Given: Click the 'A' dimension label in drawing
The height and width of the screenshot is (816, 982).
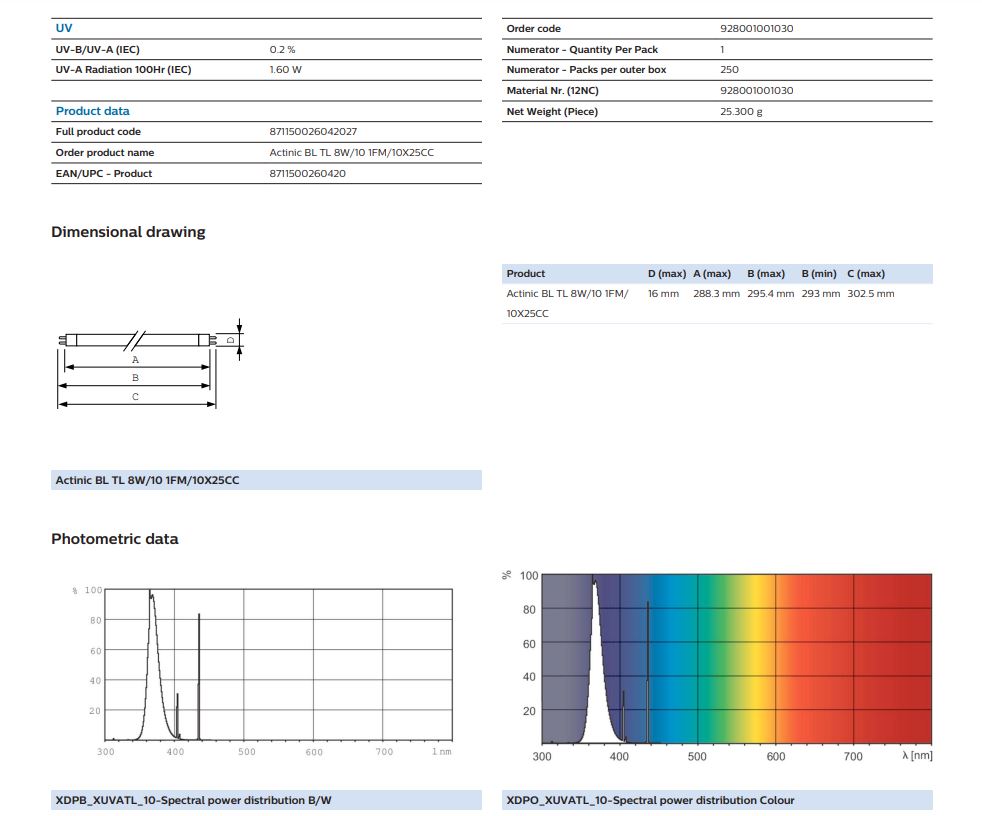Looking at the screenshot, I should (135, 360).
